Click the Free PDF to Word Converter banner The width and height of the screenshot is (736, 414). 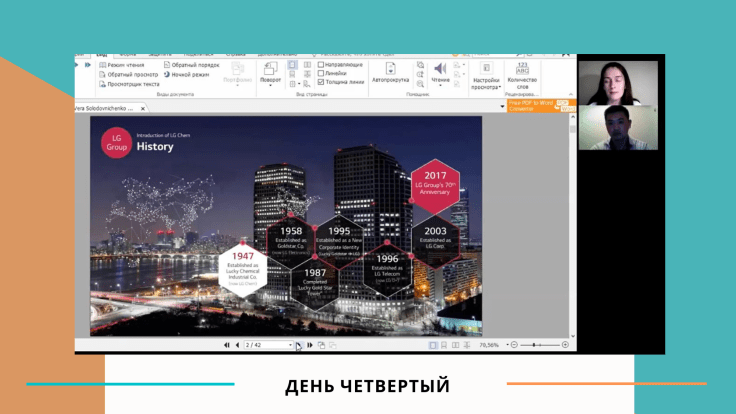tap(538, 104)
